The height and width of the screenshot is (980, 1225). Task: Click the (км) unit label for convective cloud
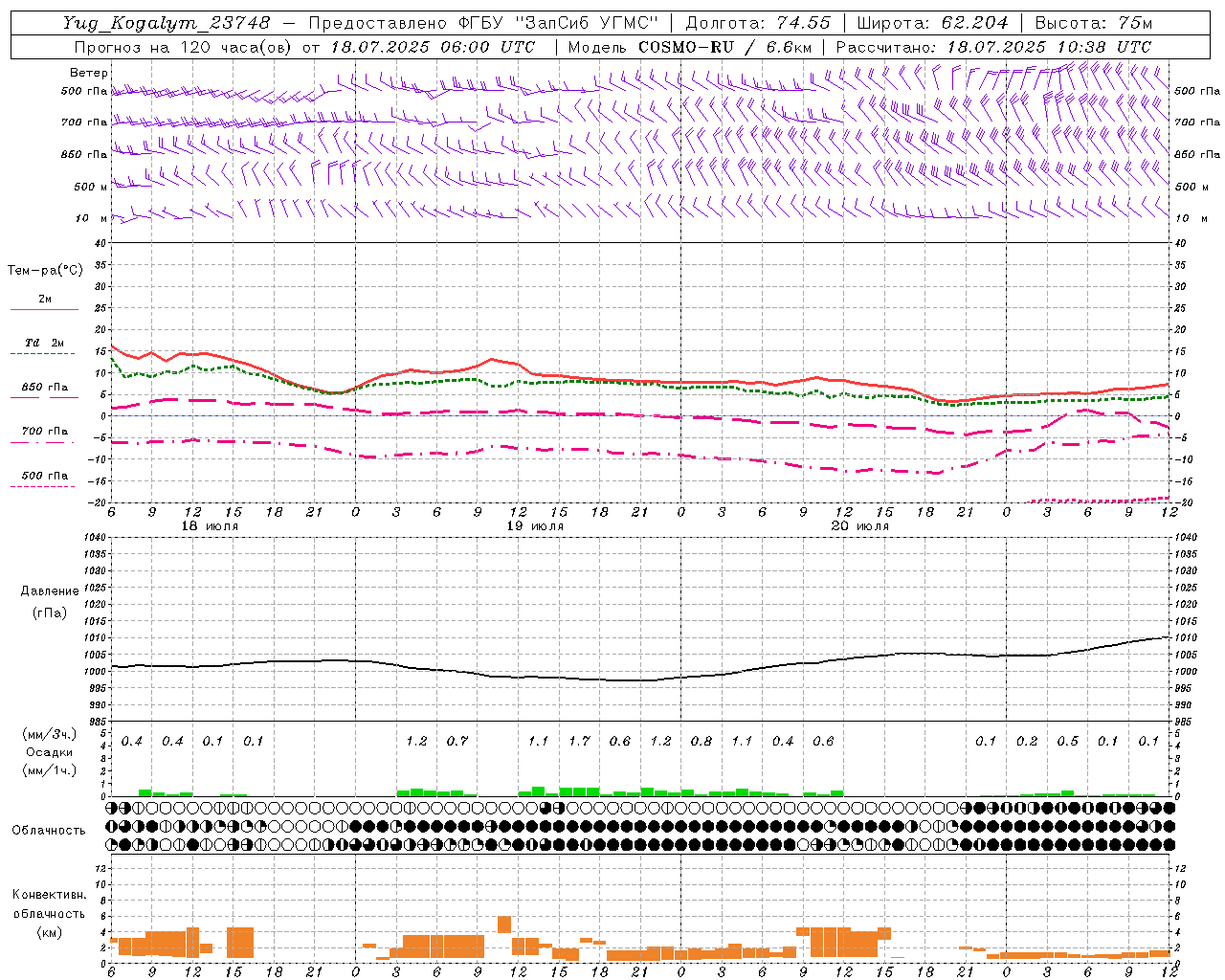coord(49,932)
